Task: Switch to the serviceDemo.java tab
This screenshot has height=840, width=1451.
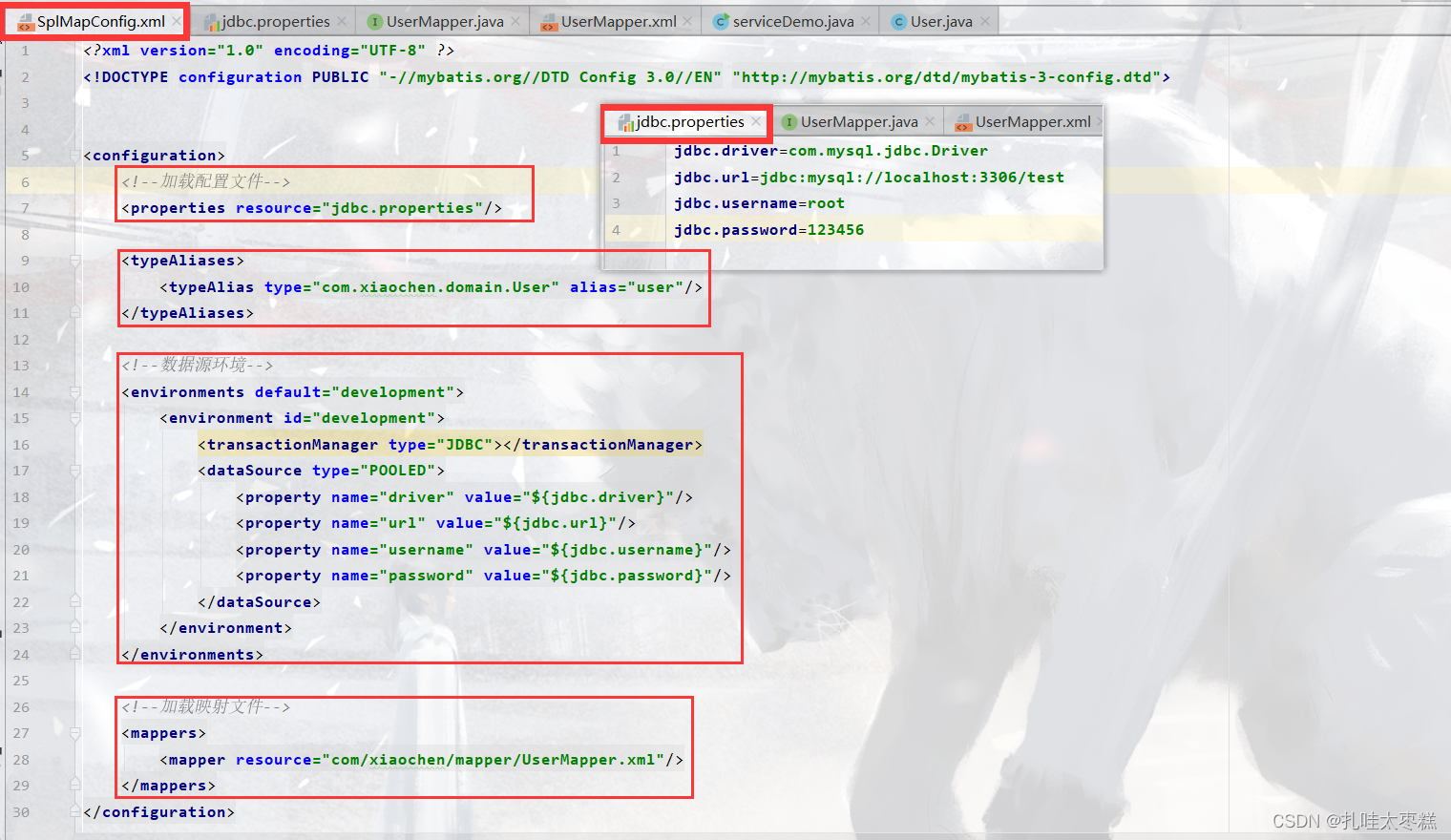Action: pyautogui.click(x=790, y=21)
